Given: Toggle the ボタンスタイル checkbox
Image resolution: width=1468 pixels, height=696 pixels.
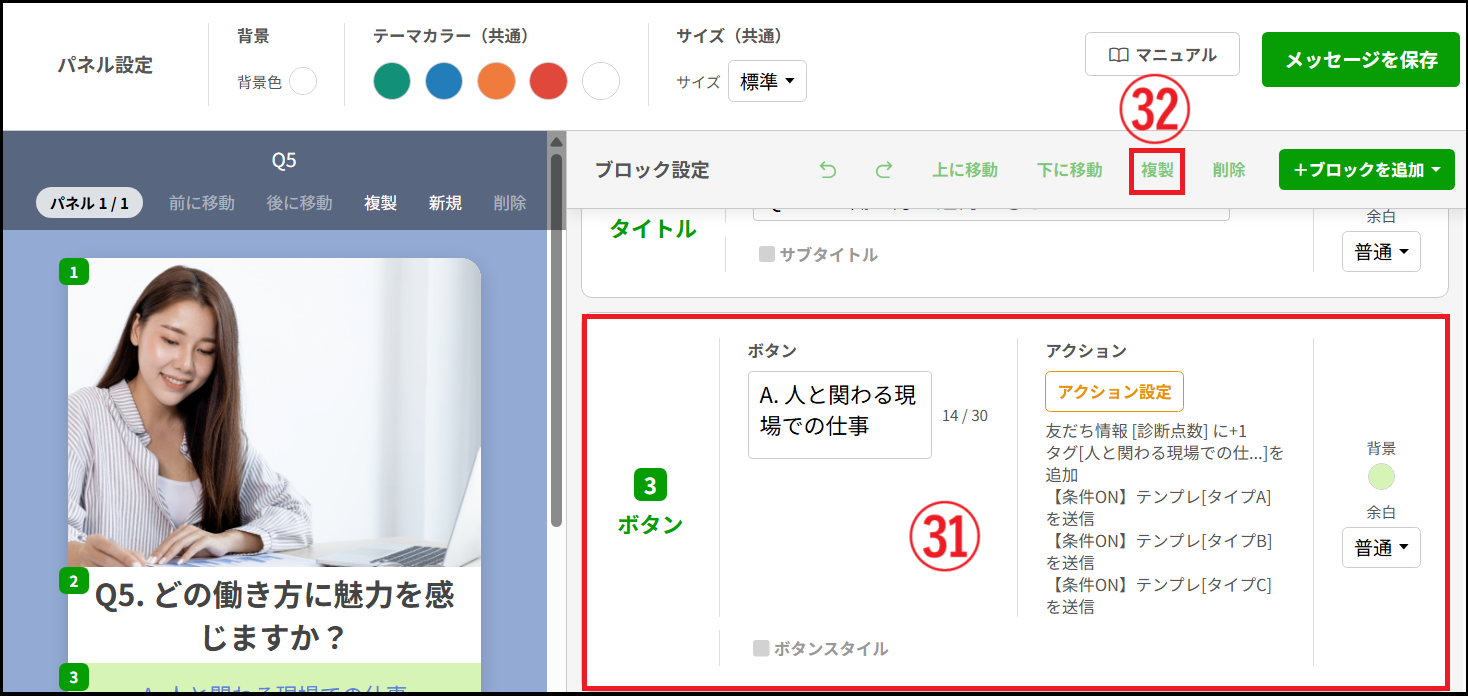Looking at the screenshot, I should tap(761, 649).
